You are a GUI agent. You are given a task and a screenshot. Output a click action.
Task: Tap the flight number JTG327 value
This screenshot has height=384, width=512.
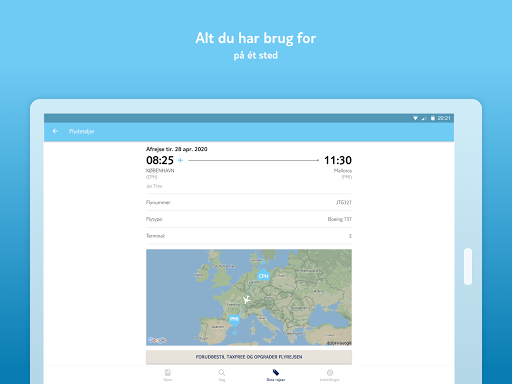(344, 202)
